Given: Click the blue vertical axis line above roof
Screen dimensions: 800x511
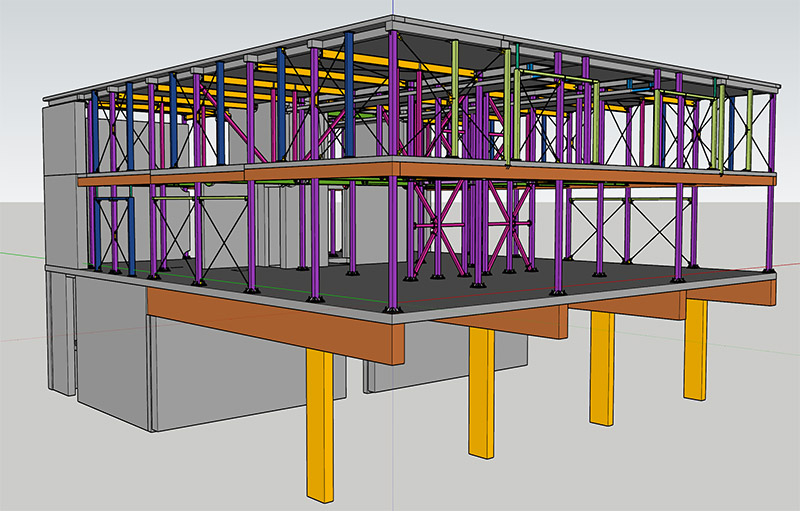Looking at the screenshot, I should [393, 10].
